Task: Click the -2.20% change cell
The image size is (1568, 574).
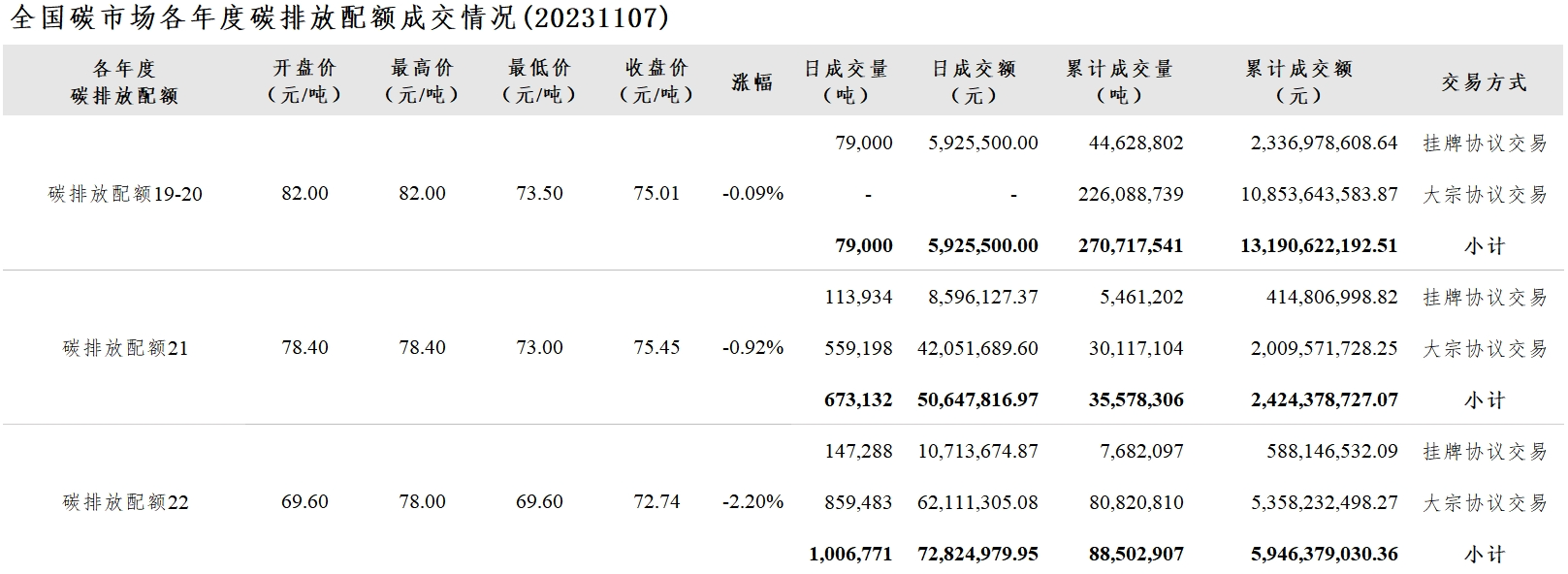Action: (752, 501)
